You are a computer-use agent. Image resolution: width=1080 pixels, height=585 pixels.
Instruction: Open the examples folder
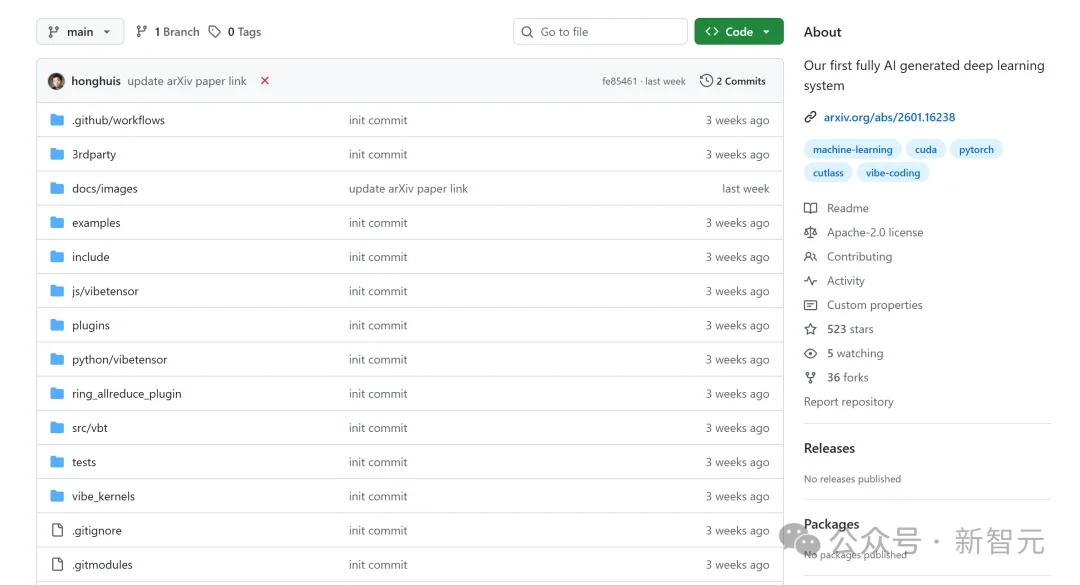(94, 222)
